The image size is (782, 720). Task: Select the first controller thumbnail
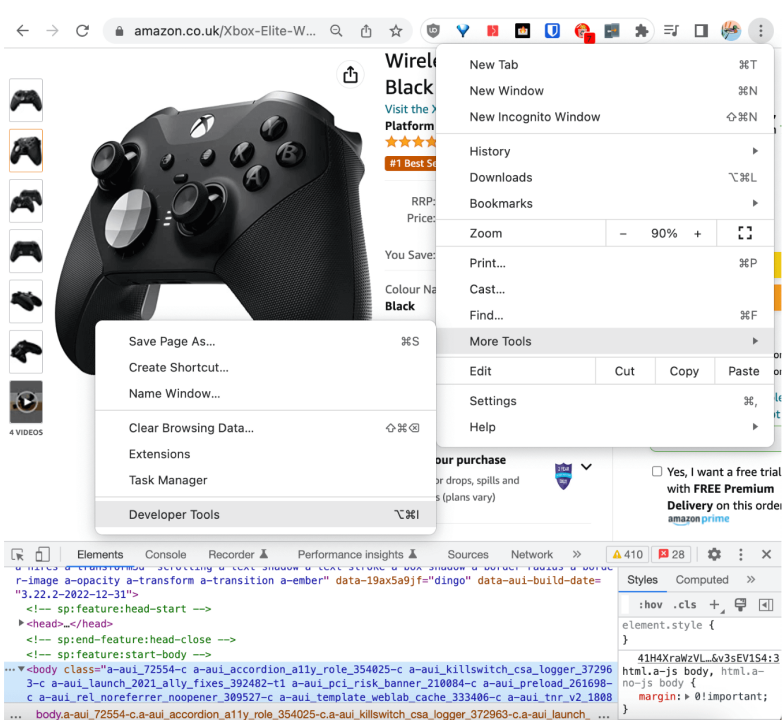pyautogui.click(x=26, y=100)
